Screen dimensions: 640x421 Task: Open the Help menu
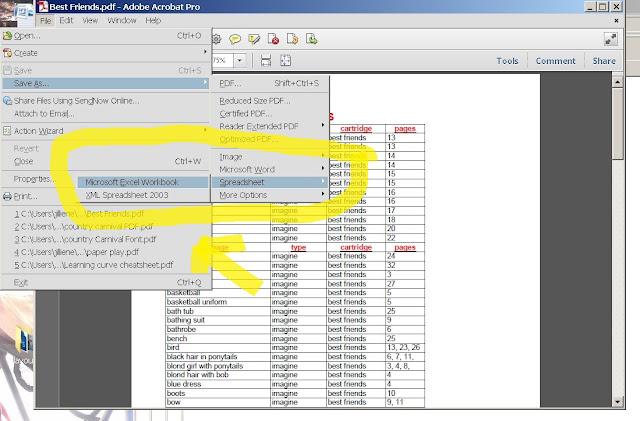tap(153, 20)
